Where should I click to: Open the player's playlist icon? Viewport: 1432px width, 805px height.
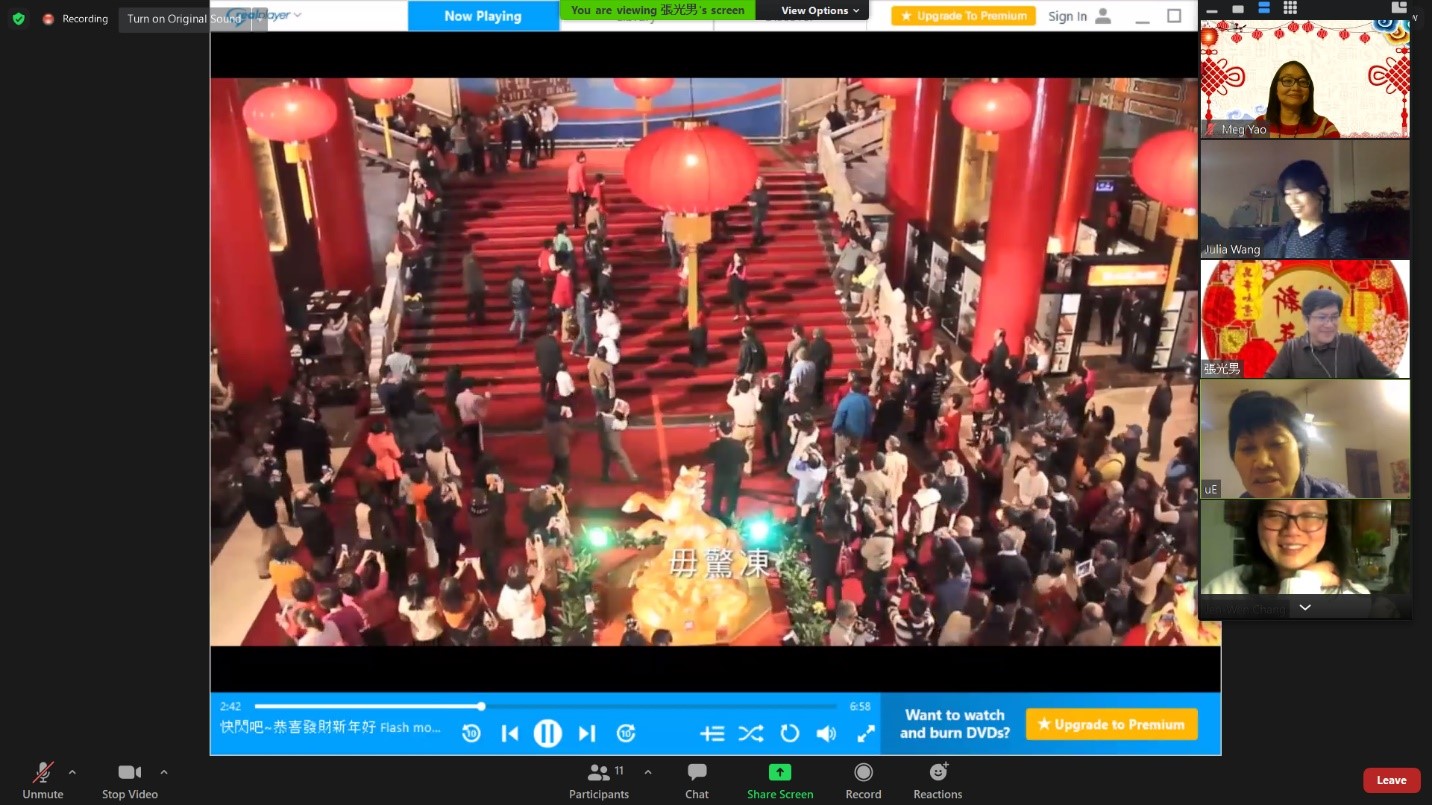pyautogui.click(x=712, y=733)
